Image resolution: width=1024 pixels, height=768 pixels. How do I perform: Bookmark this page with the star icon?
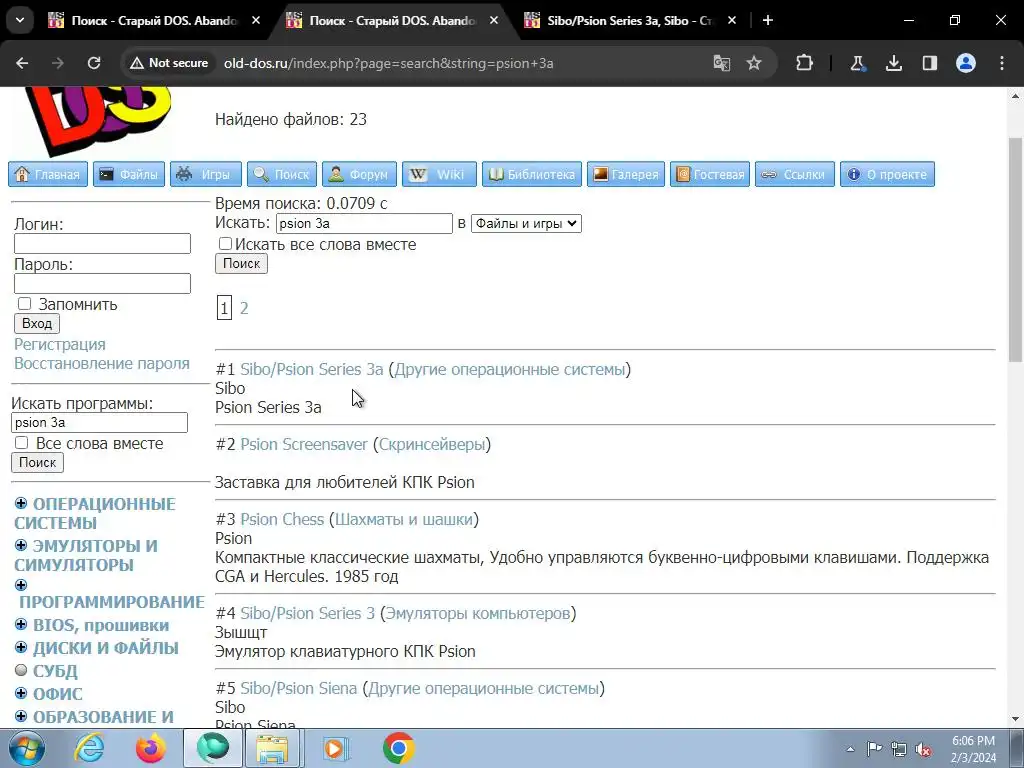(754, 63)
